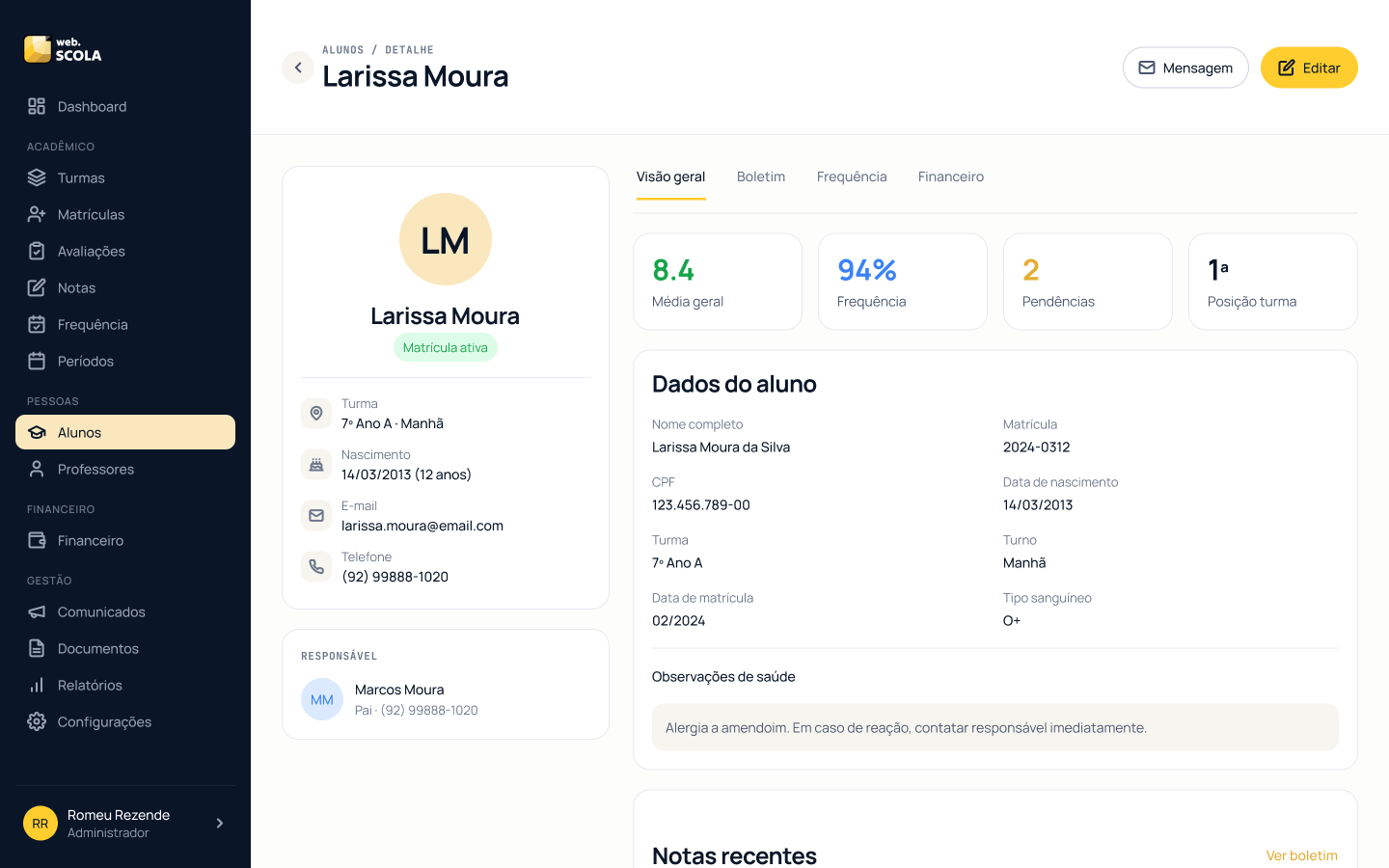The image size is (1389, 868).
Task: Click the 94% Frequência card
Action: click(x=903, y=282)
